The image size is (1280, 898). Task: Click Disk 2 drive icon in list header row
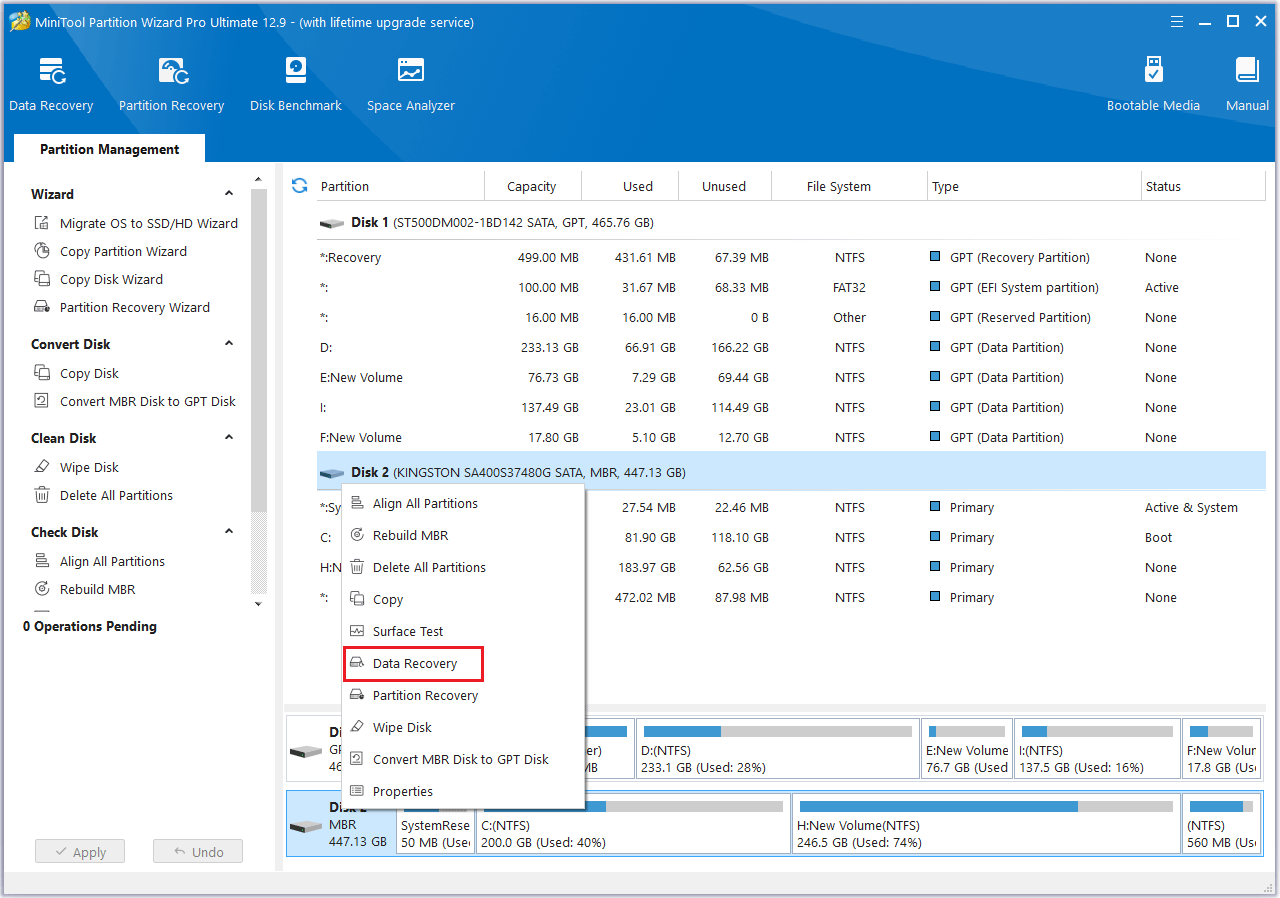[x=332, y=473]
